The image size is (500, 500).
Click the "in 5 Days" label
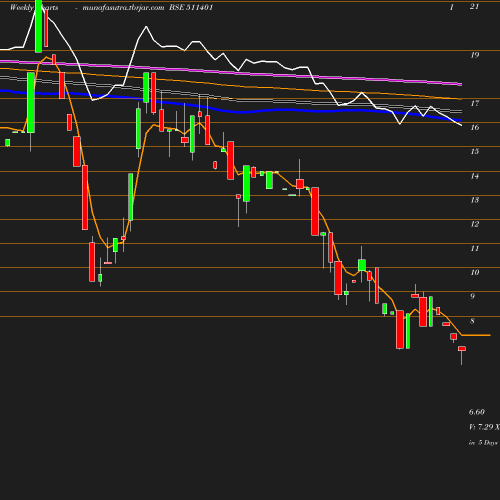pos(483,443)
